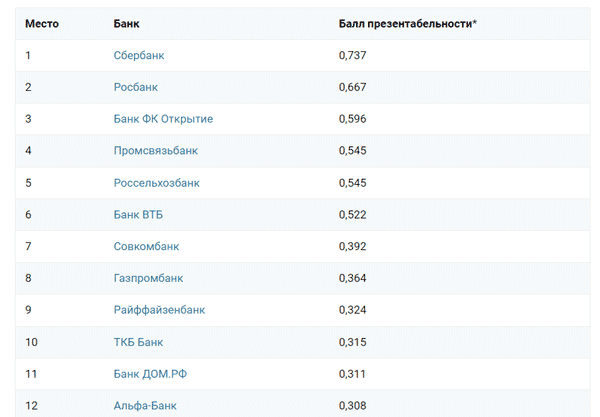The image size is (600, 417).
Task: Click the 0,667 score value
Action: click(x=353, y=87)
